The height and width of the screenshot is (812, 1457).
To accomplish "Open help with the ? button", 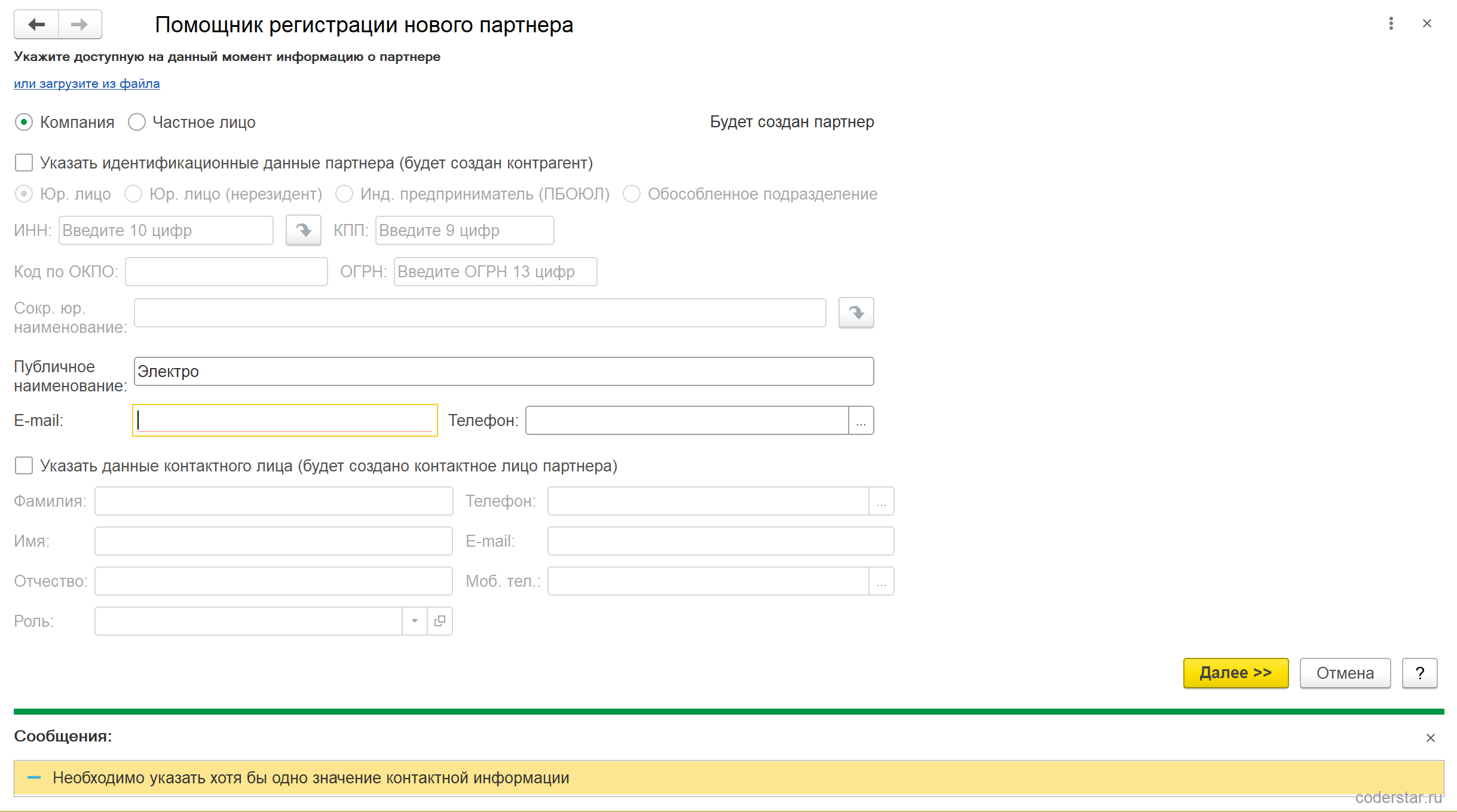I will (1420, 673).
